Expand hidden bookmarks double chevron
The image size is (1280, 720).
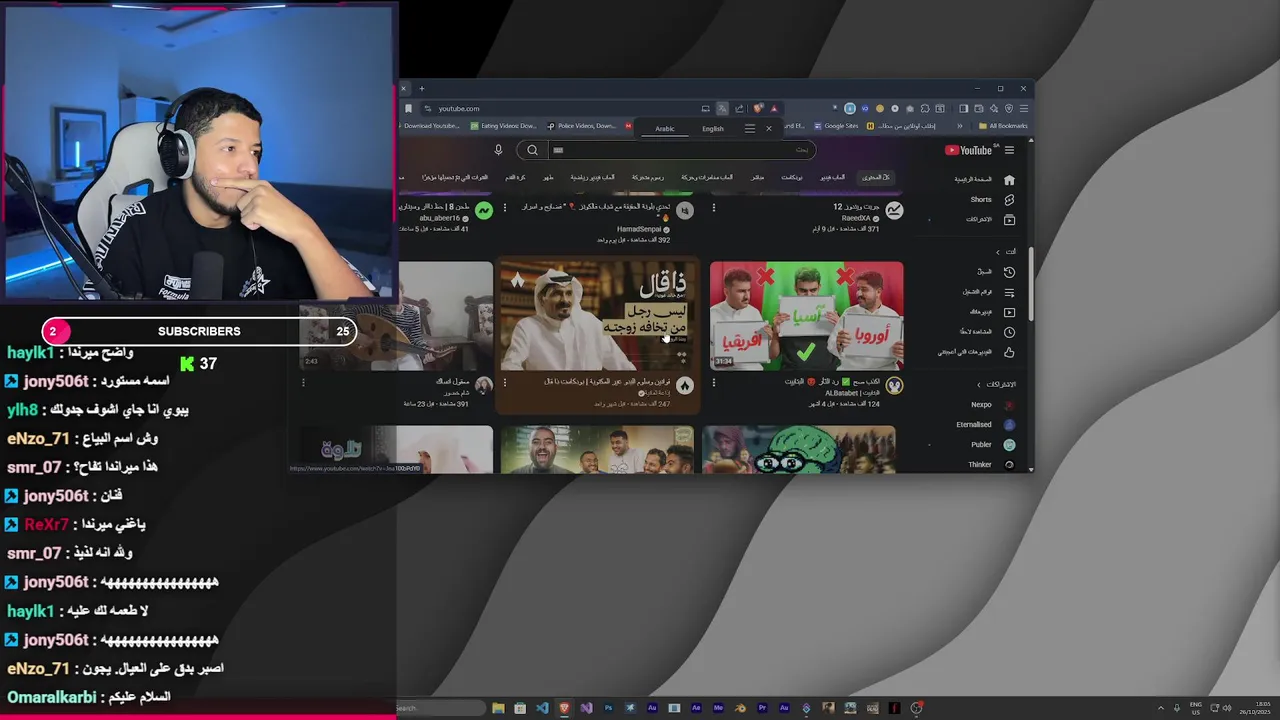pyautogui.click(x=960, y=126)
